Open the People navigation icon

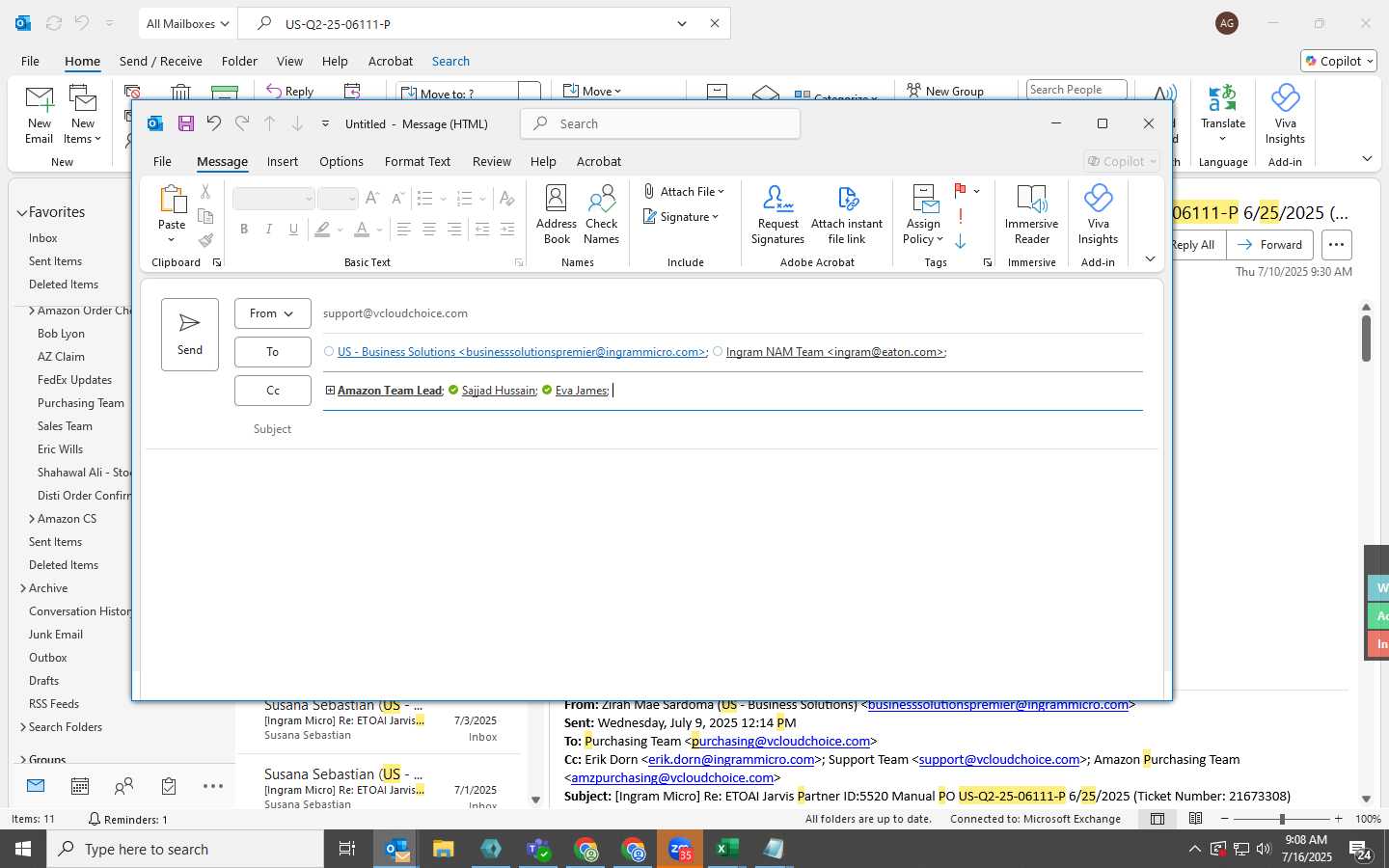123,787
